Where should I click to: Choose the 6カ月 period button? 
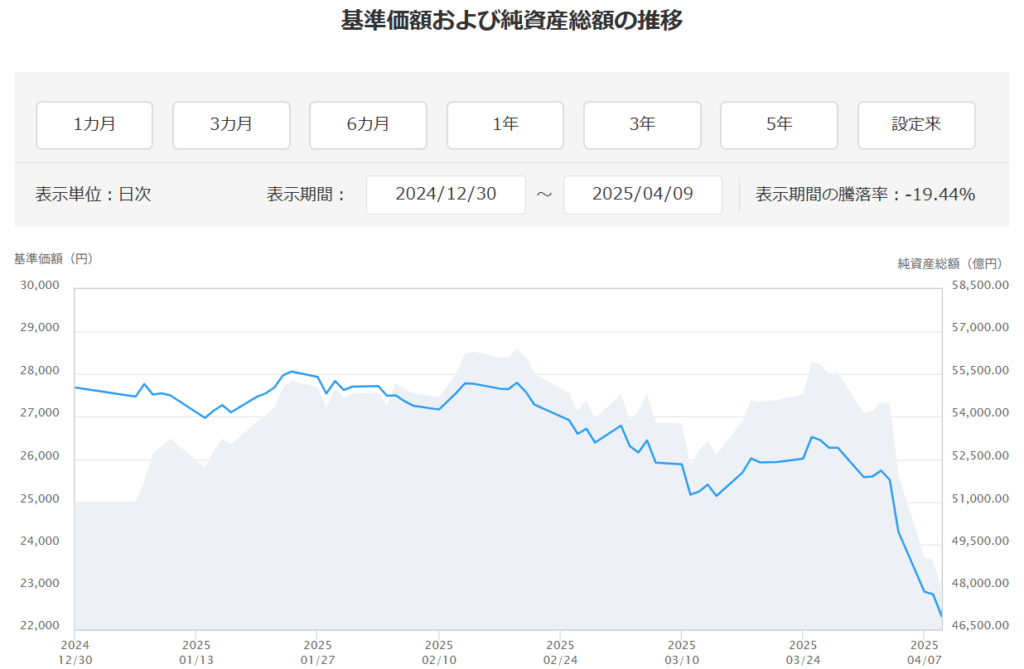click(x=368, y=125)
